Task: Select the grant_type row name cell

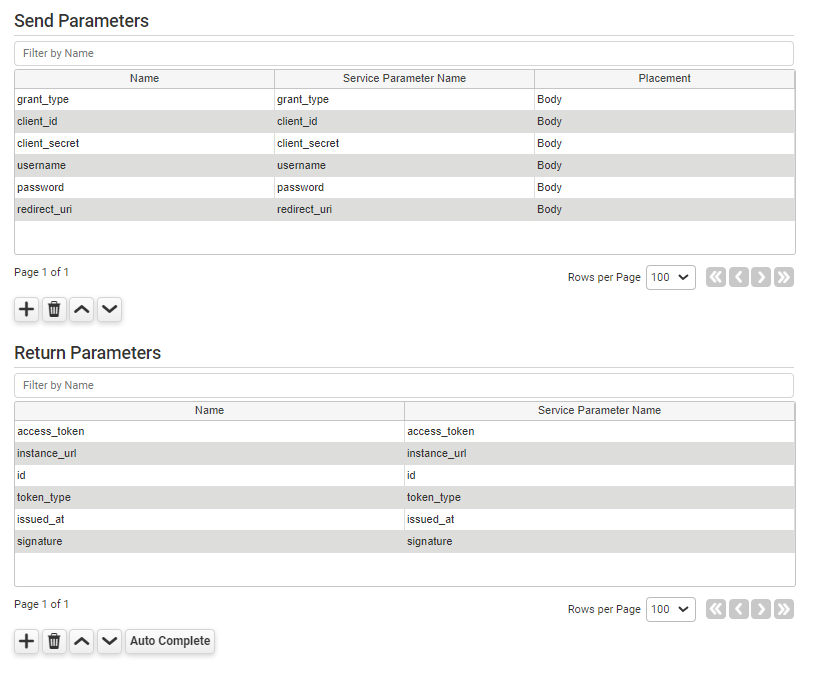Action: pos(144,100)
